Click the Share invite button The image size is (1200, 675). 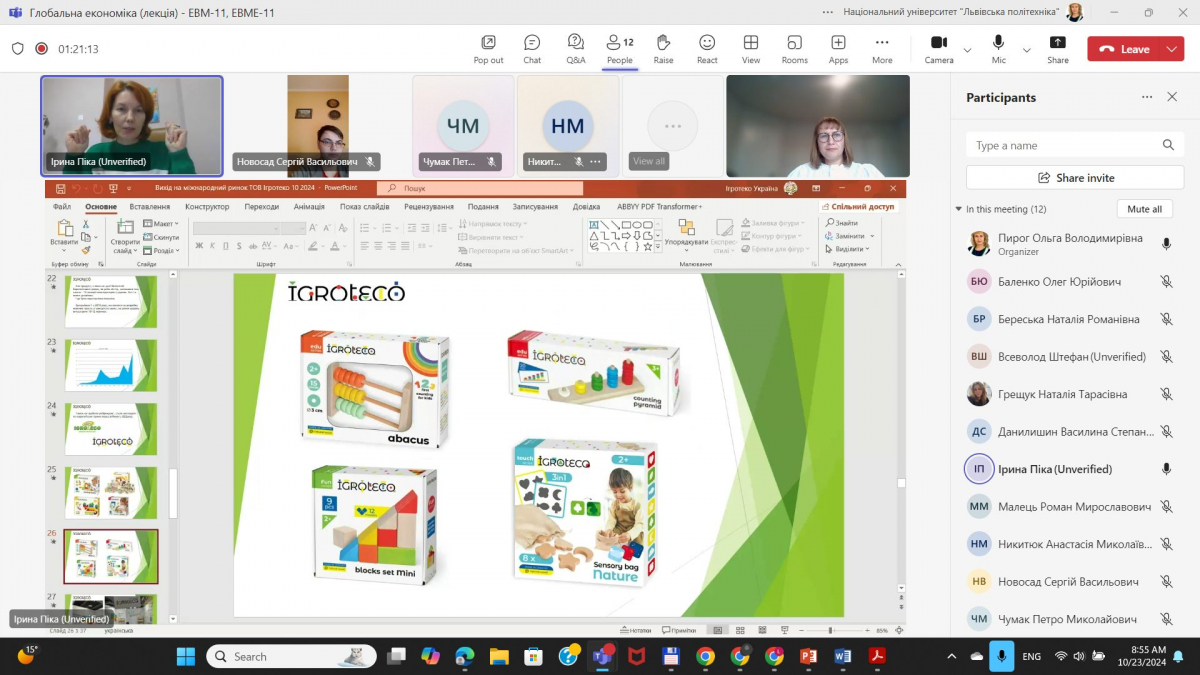pyautogui.click(x=1075, y=178)
